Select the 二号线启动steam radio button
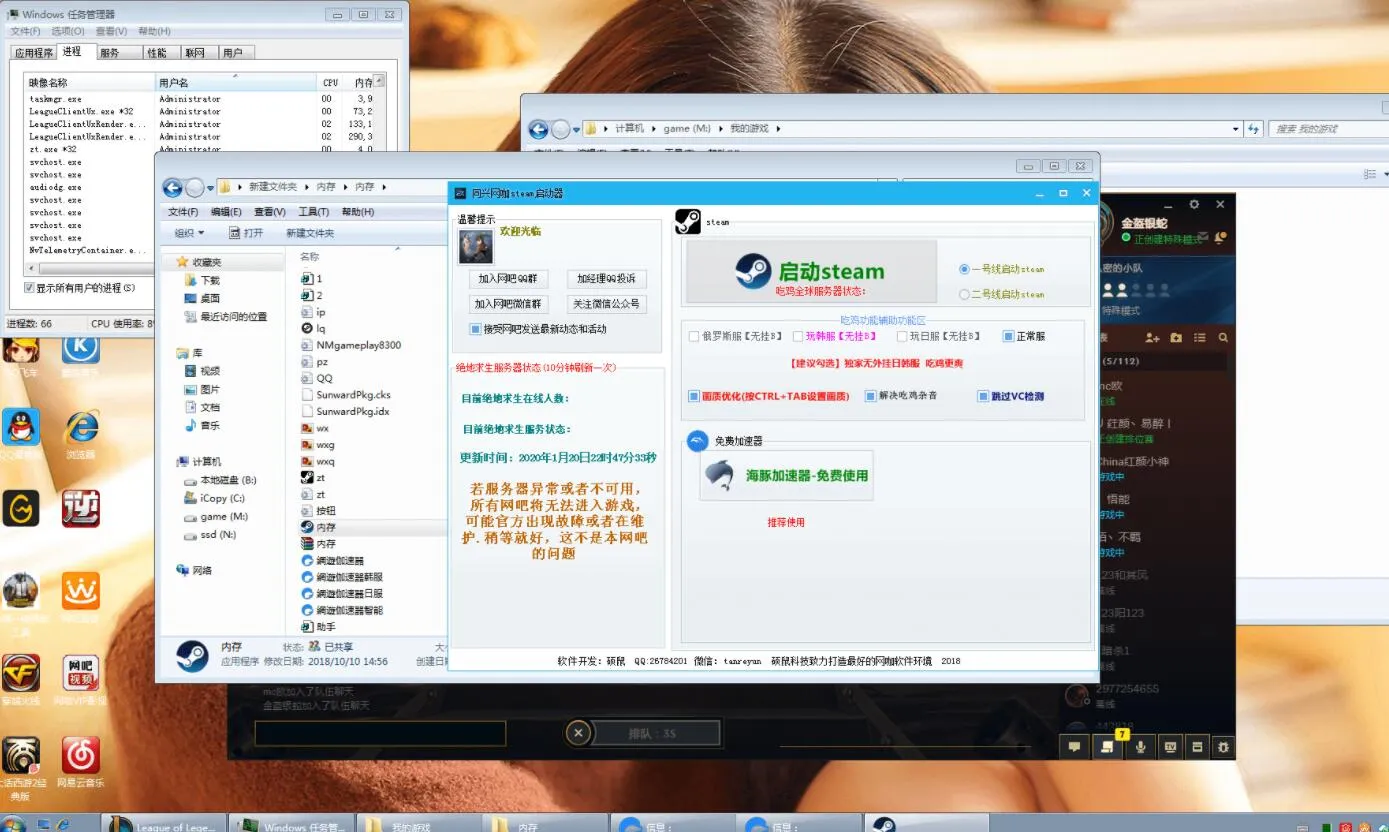Viewport: 1389px width, 832px height. (x=962, y=295)
